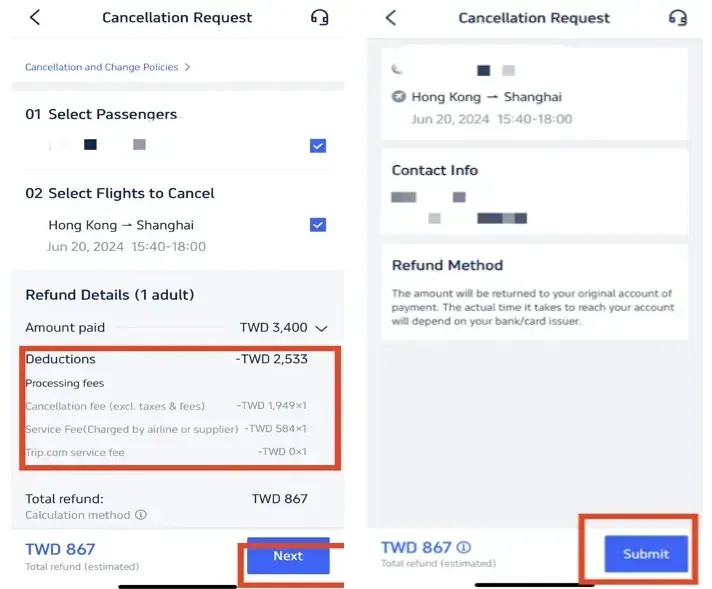Tap info icon next to TWD 867 near Submit
The image size is (712, 589).
click(464, 547)
